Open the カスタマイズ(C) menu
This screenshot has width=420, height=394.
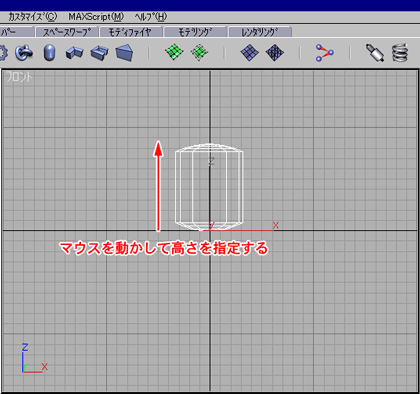32,16
